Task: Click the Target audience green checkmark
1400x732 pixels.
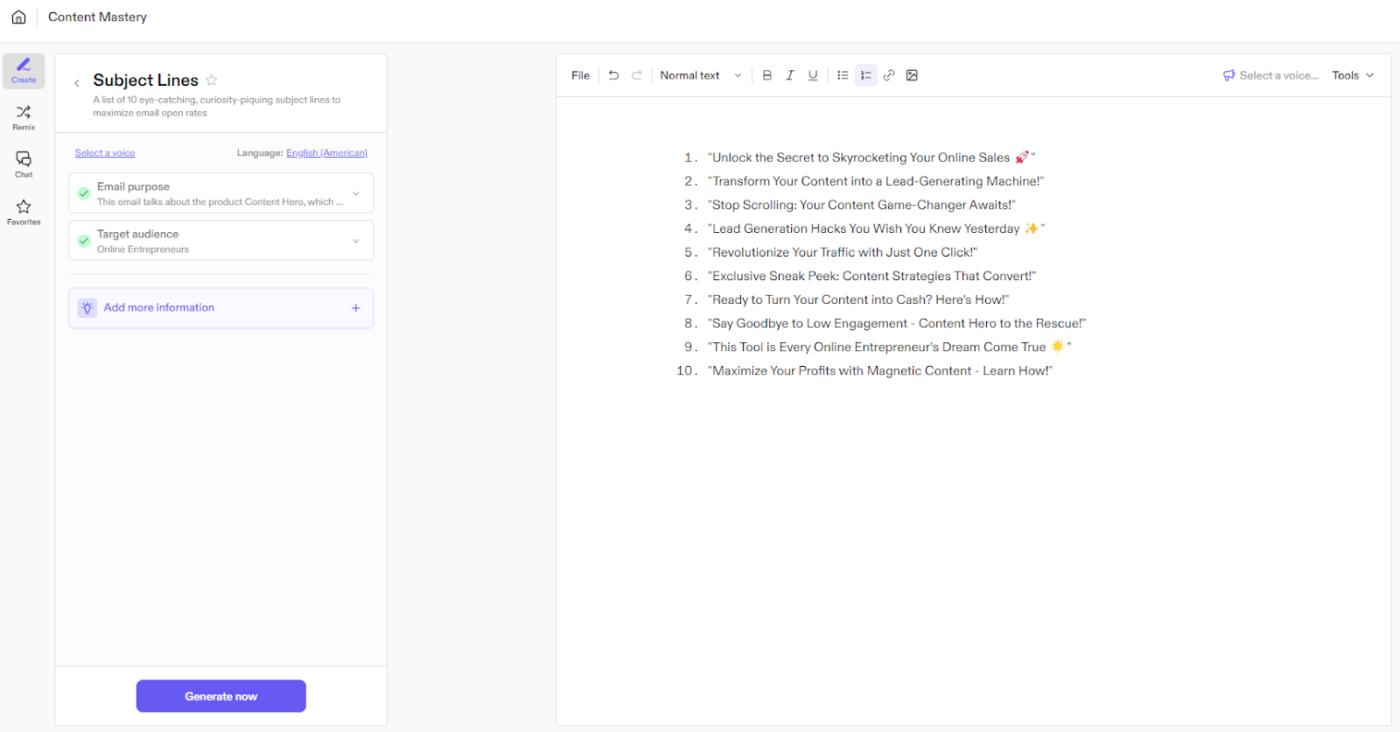Action: [84, 241]
